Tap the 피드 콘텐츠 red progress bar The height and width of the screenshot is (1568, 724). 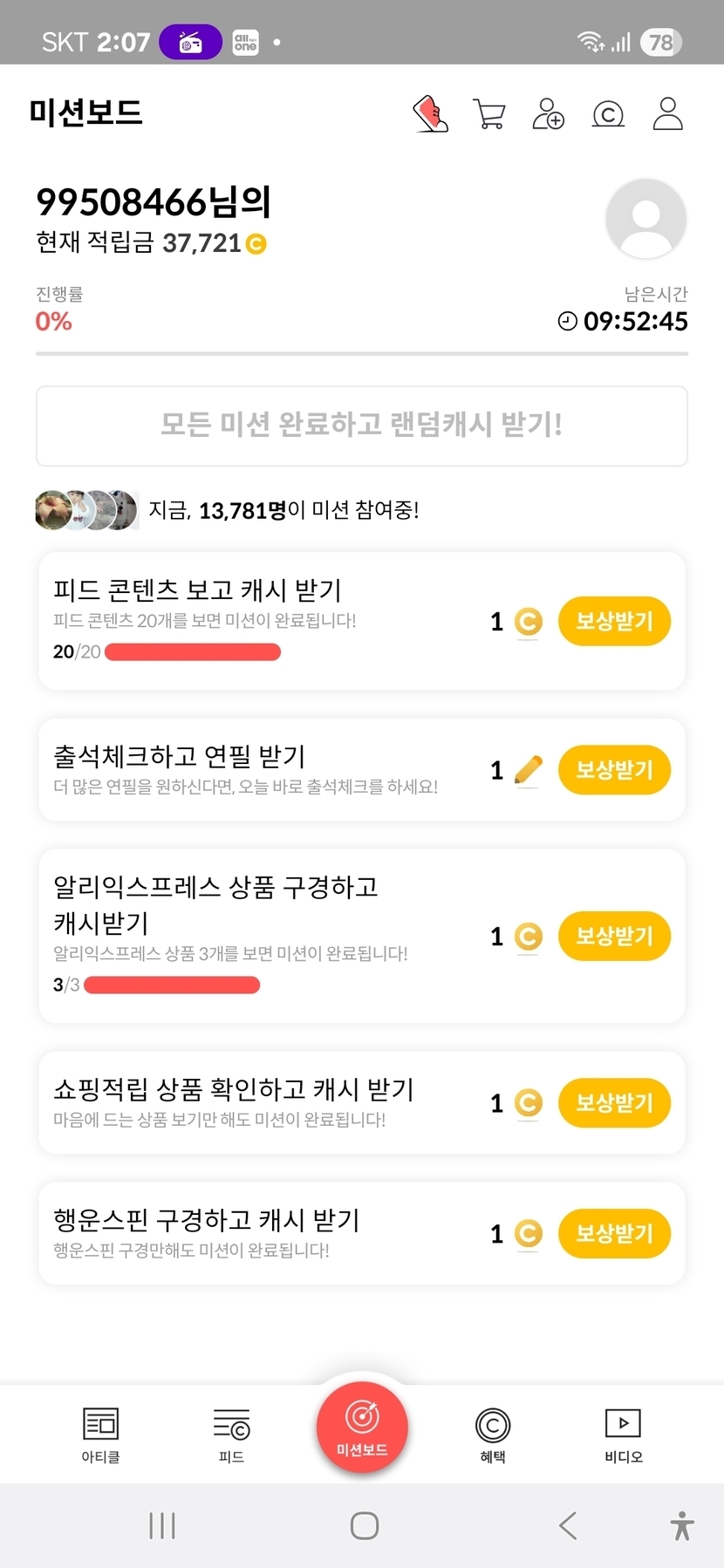click(x=193, y=652)
